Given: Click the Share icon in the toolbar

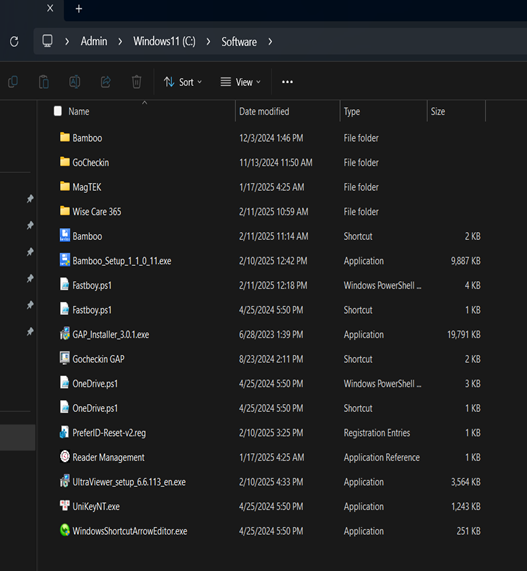Looking at the screenshot, I should (106, 82).
